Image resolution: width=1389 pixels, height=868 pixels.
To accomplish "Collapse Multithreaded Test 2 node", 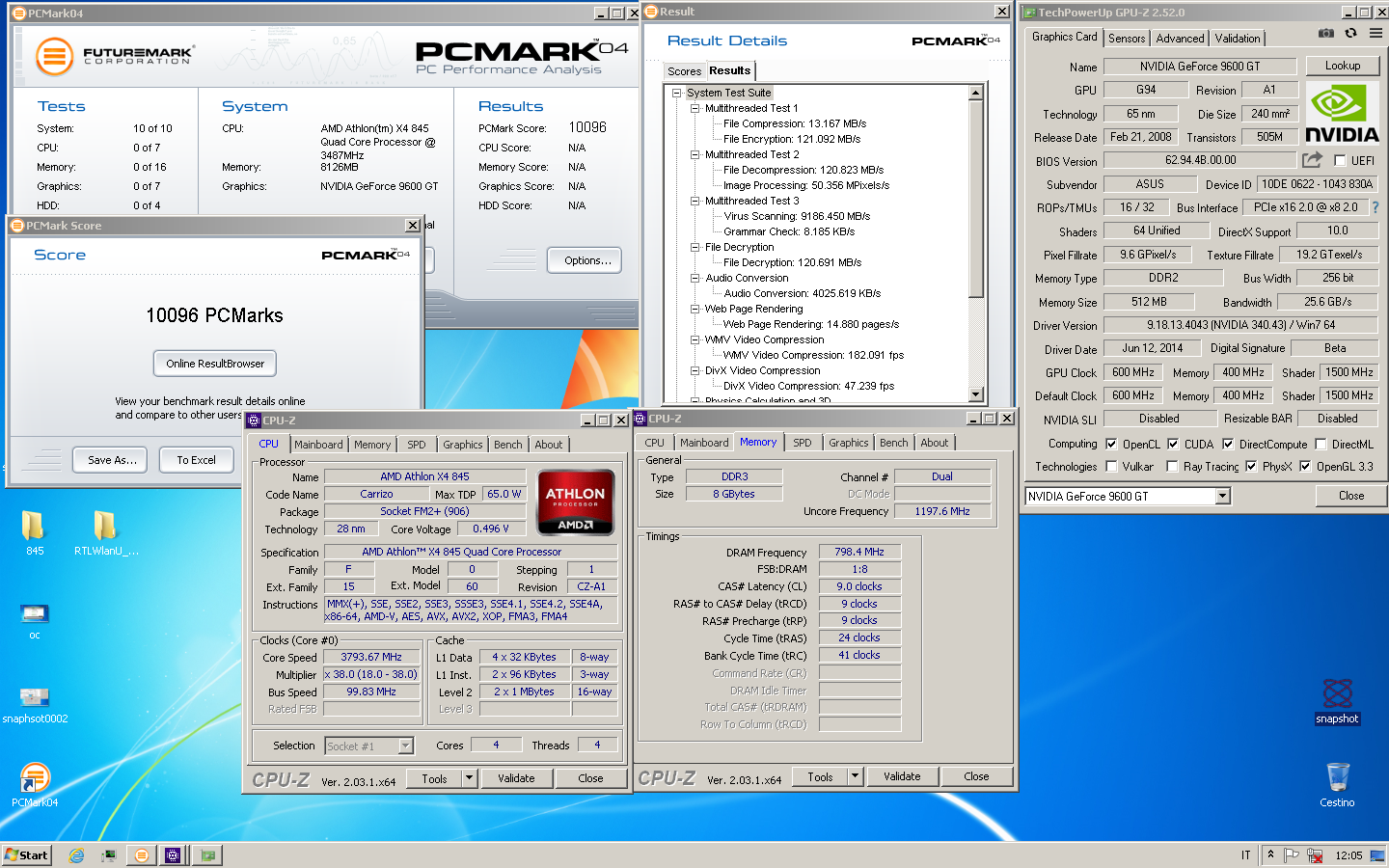I will click(x=694, y=154).
